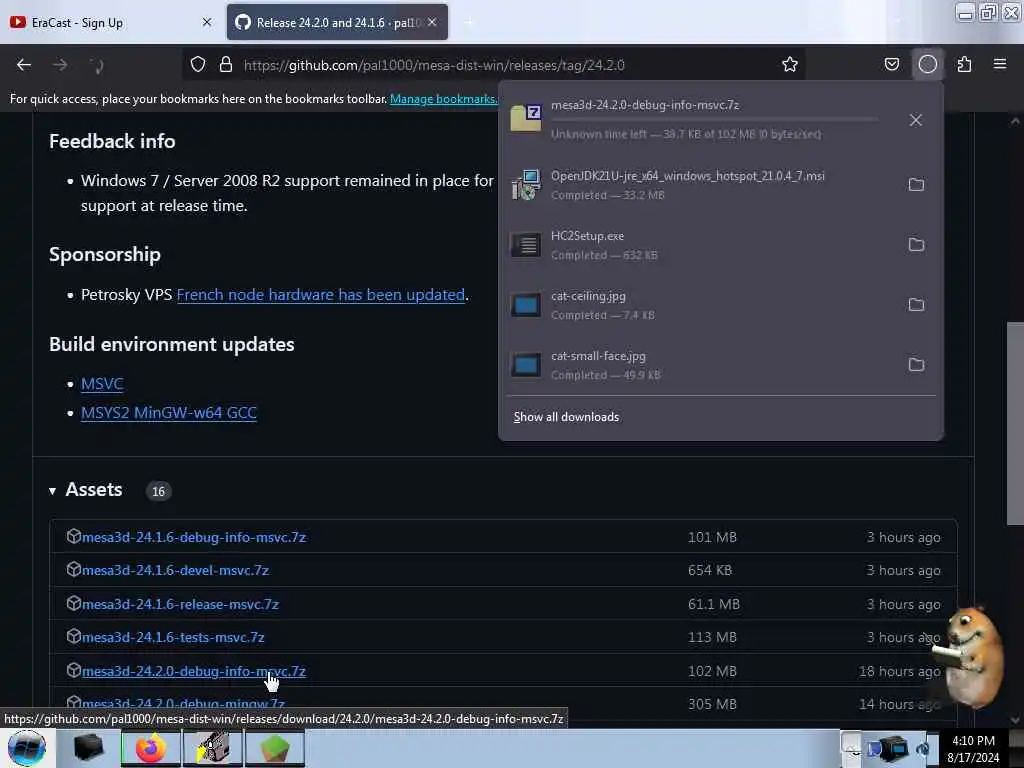Click the Assets count badge 16
Screen dimensions: 1024x768
(159, 491)
